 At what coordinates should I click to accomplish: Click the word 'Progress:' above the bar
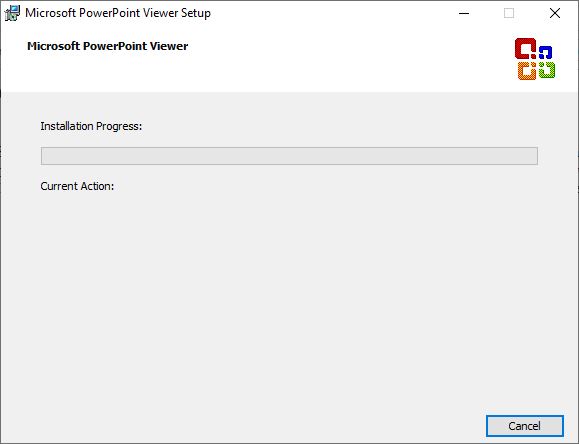point(119,126)
